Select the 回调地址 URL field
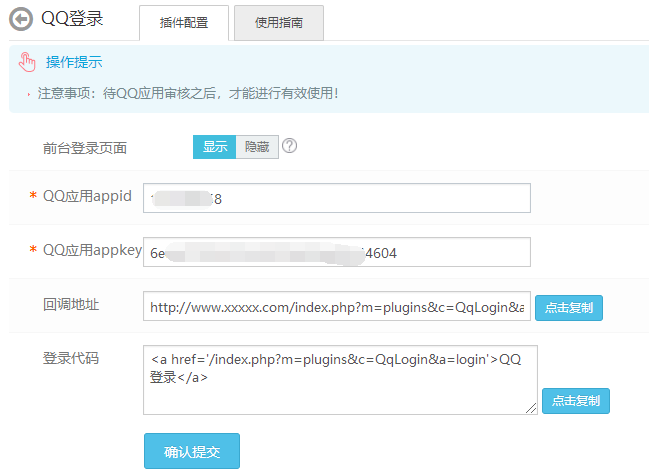The height and width of the screenshot is (471, 649). coord(337,306)
